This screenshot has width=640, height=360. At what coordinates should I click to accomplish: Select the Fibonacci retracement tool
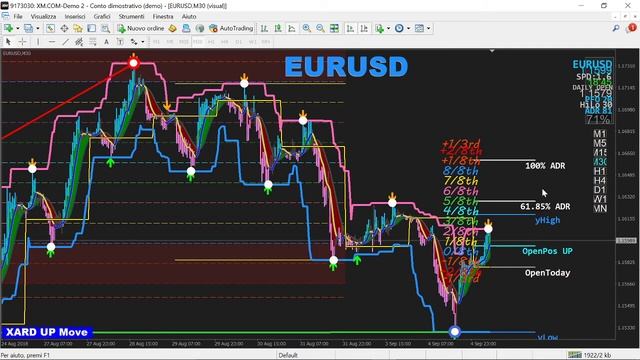(93, 42)
